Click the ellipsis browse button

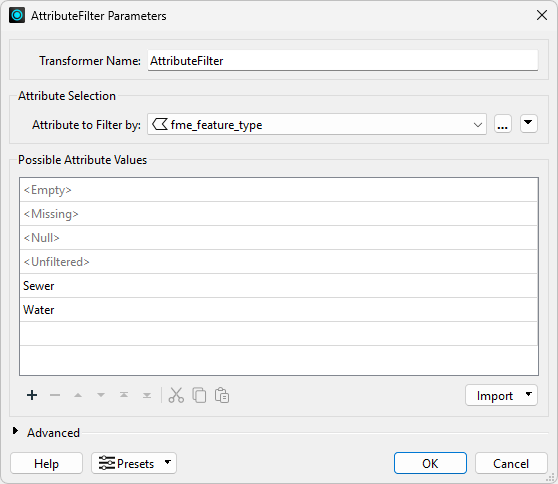point(502,124)
